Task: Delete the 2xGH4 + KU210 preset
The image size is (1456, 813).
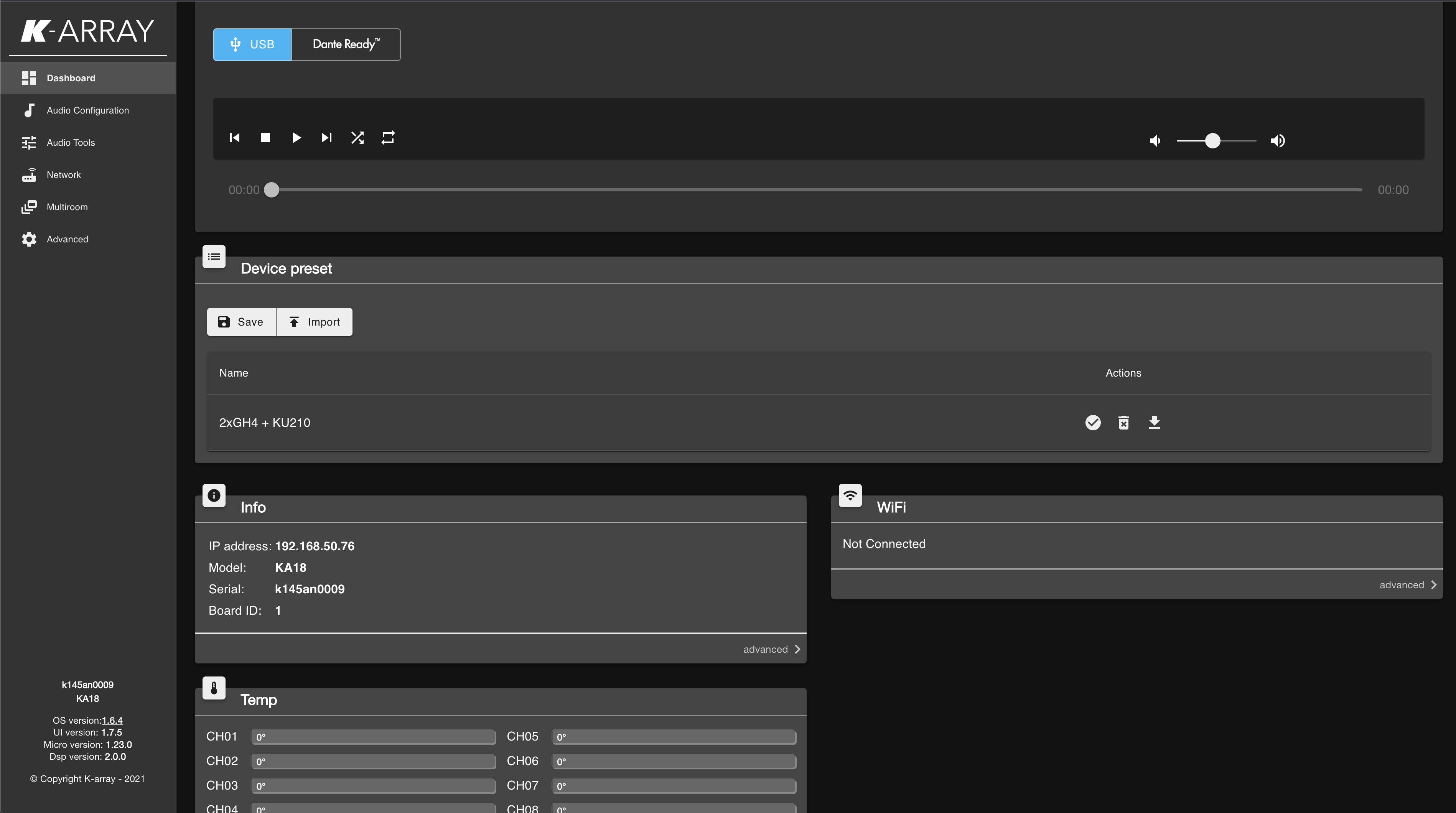Action: click(1124, 423)
